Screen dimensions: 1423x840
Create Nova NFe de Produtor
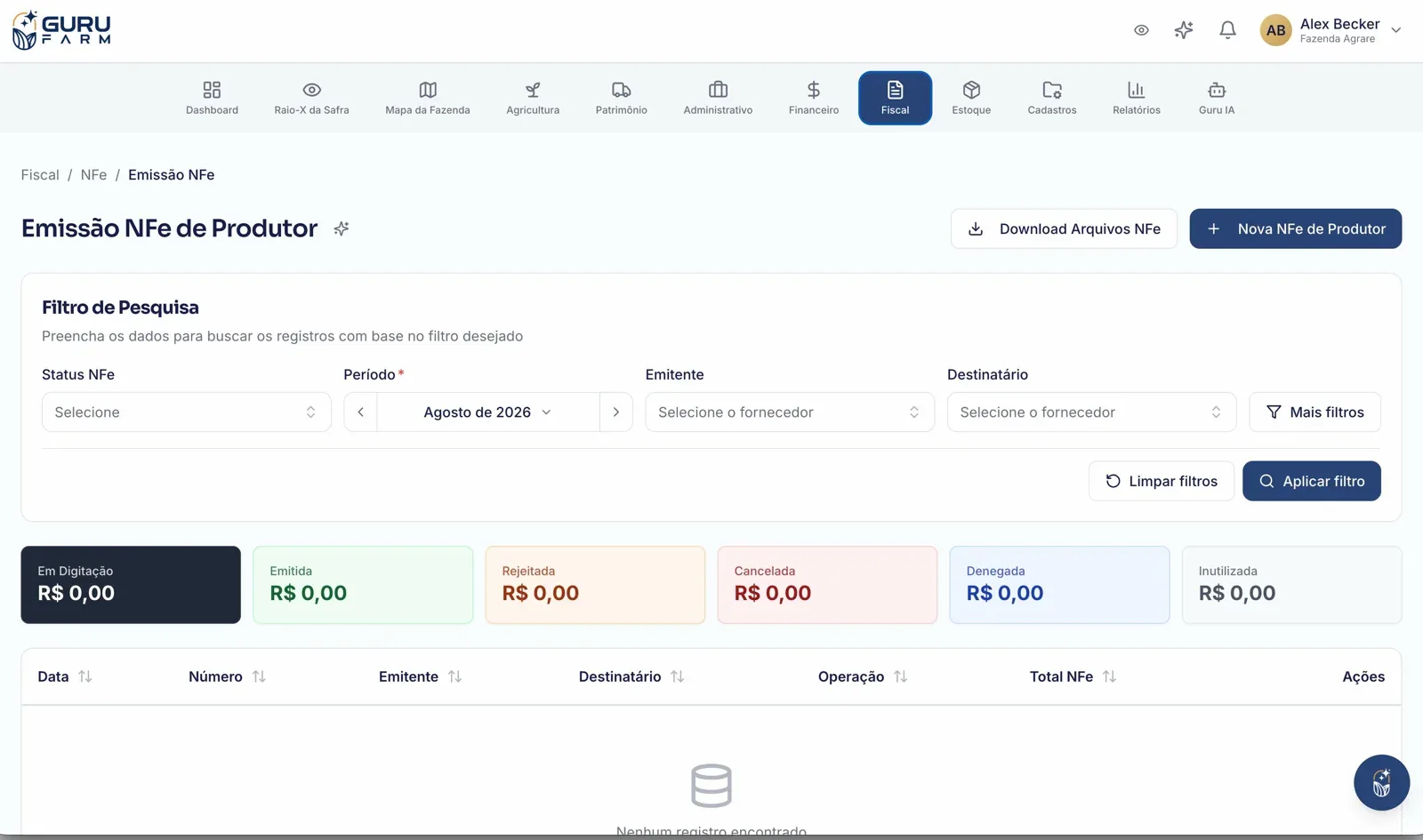[1296, 228]
